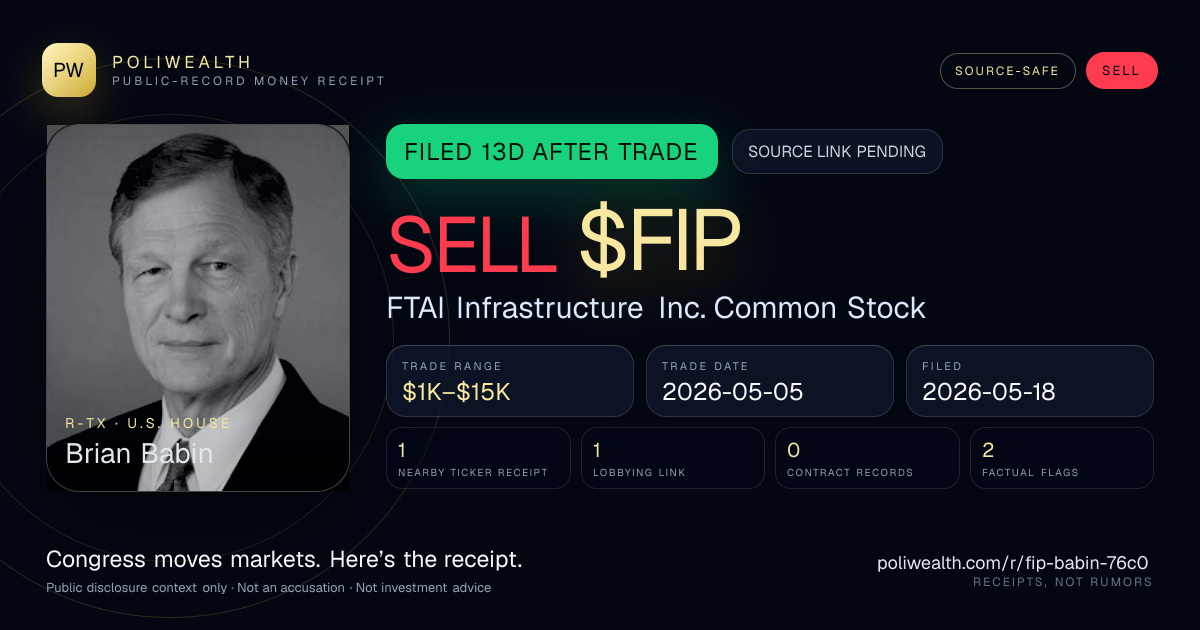Select the LOBBYING LINK stat tile
Screen dimensions: 1200x630
673,458
